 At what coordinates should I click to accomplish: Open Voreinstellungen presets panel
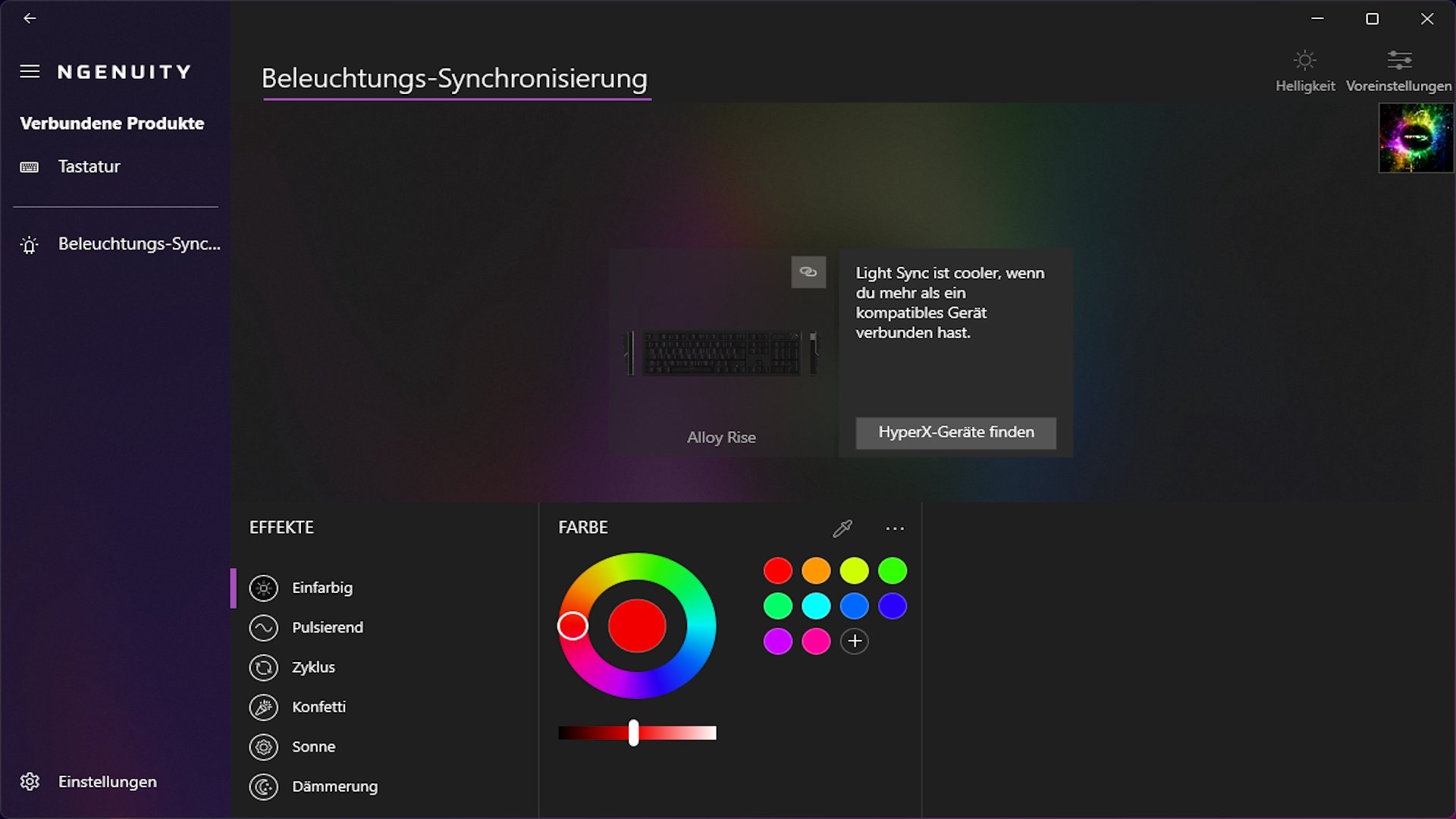point(1399,71)
